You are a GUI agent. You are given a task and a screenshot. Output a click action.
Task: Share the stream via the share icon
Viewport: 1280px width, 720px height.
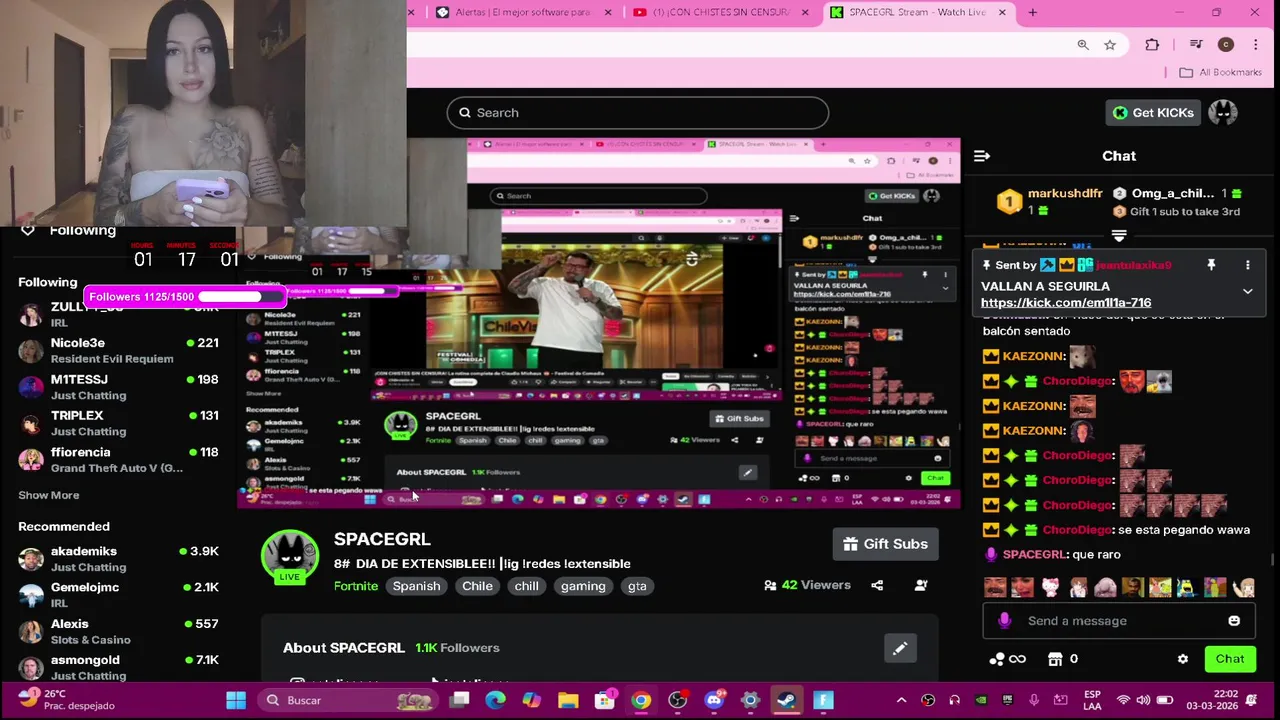click(877, 585)
